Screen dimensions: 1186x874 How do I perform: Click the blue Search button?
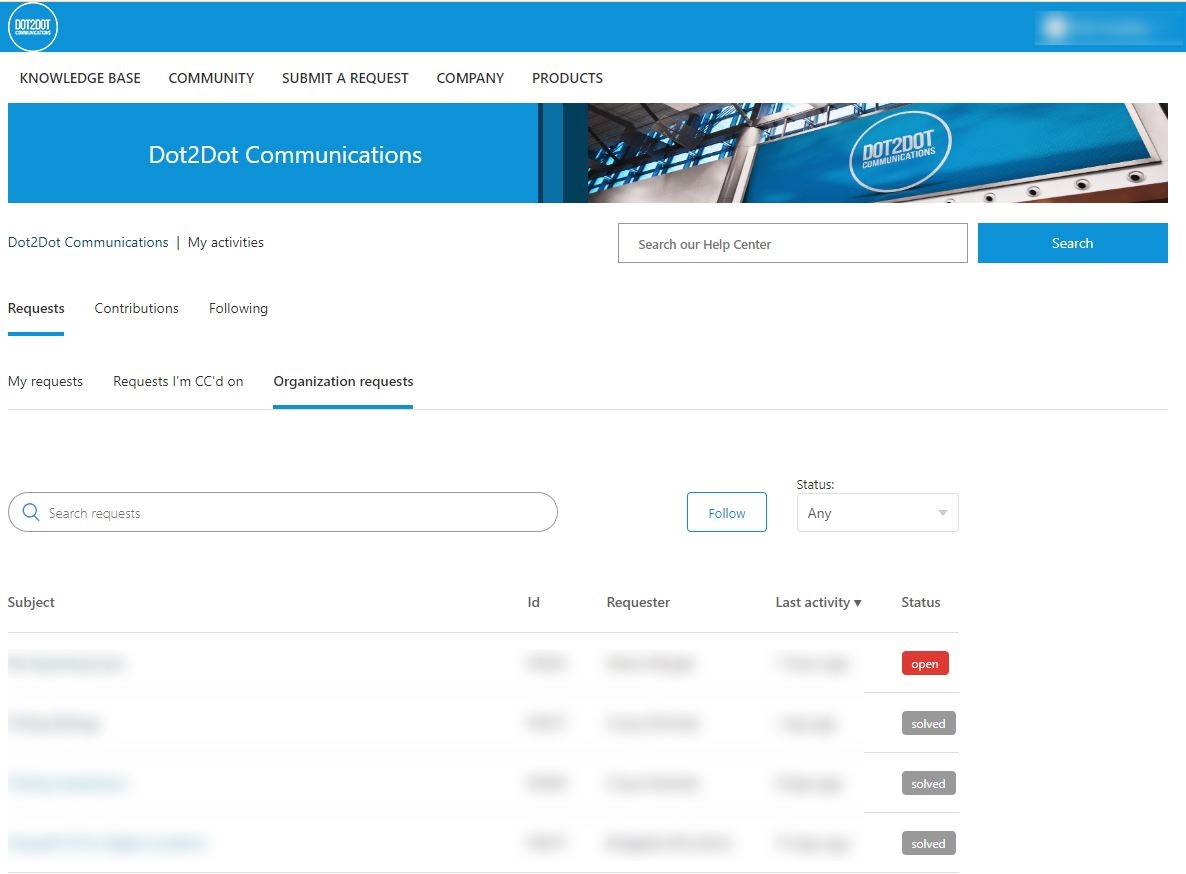tap(1073, 243)
